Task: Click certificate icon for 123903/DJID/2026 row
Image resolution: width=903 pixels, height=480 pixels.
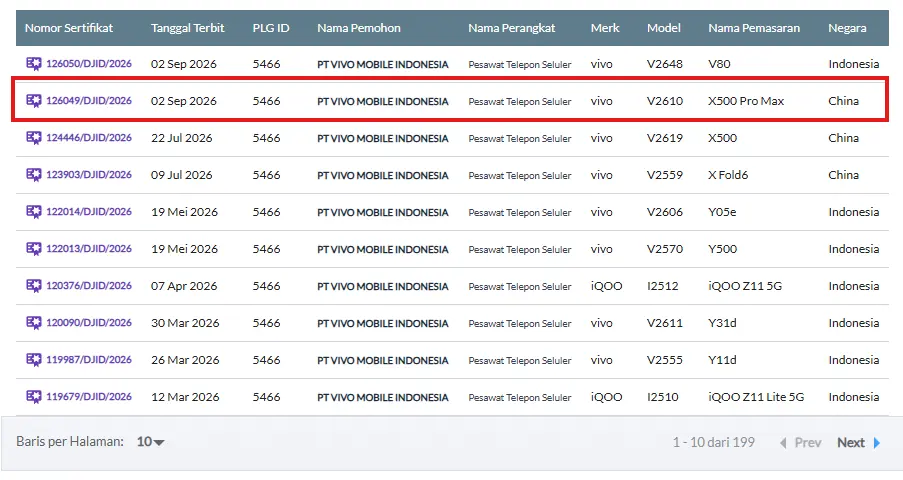Action: pyautogui.click(x=34, y=174)
